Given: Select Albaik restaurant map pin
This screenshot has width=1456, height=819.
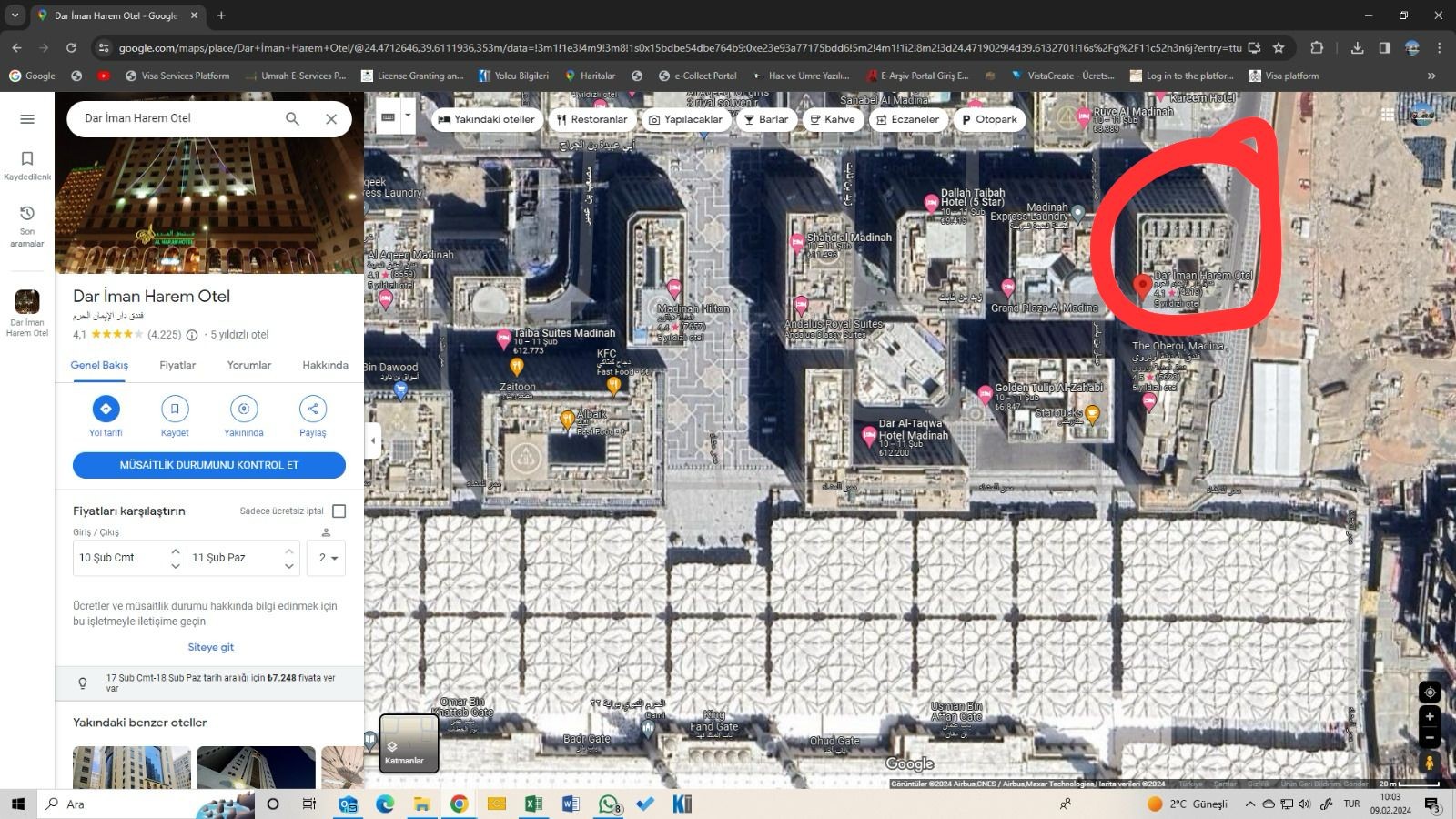Looking at the screenshot, I should click(568, 419).
